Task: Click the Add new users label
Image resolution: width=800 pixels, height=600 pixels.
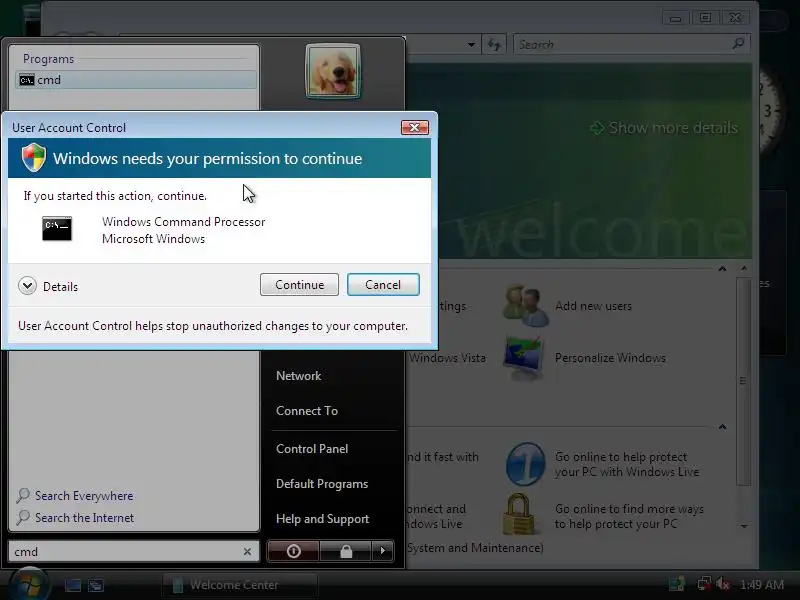Action: coord(593,306)
